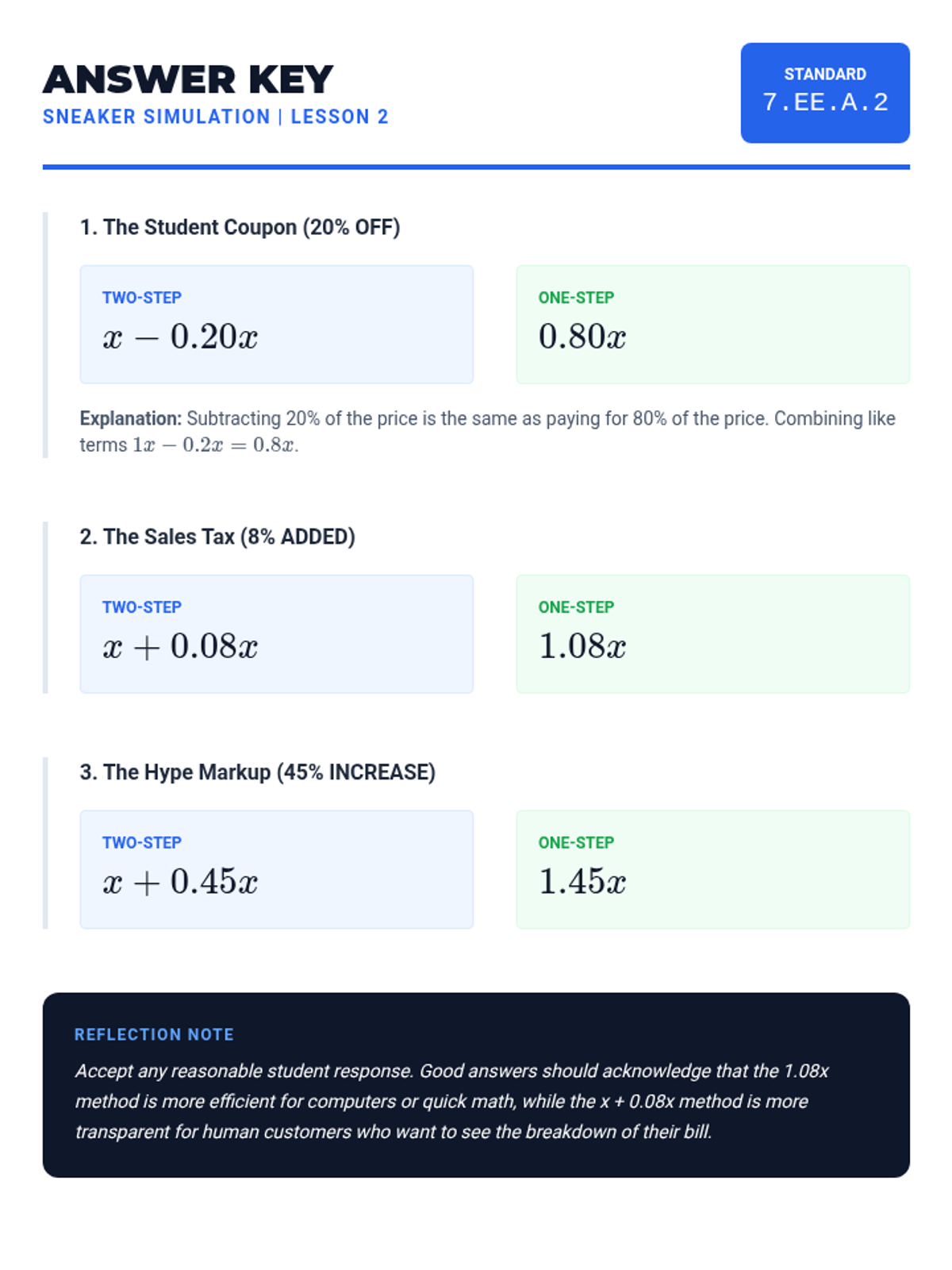Screen dimensions: 952x1270
Task: Click the two-step x − 0.20x box
Action: [276, 325]
